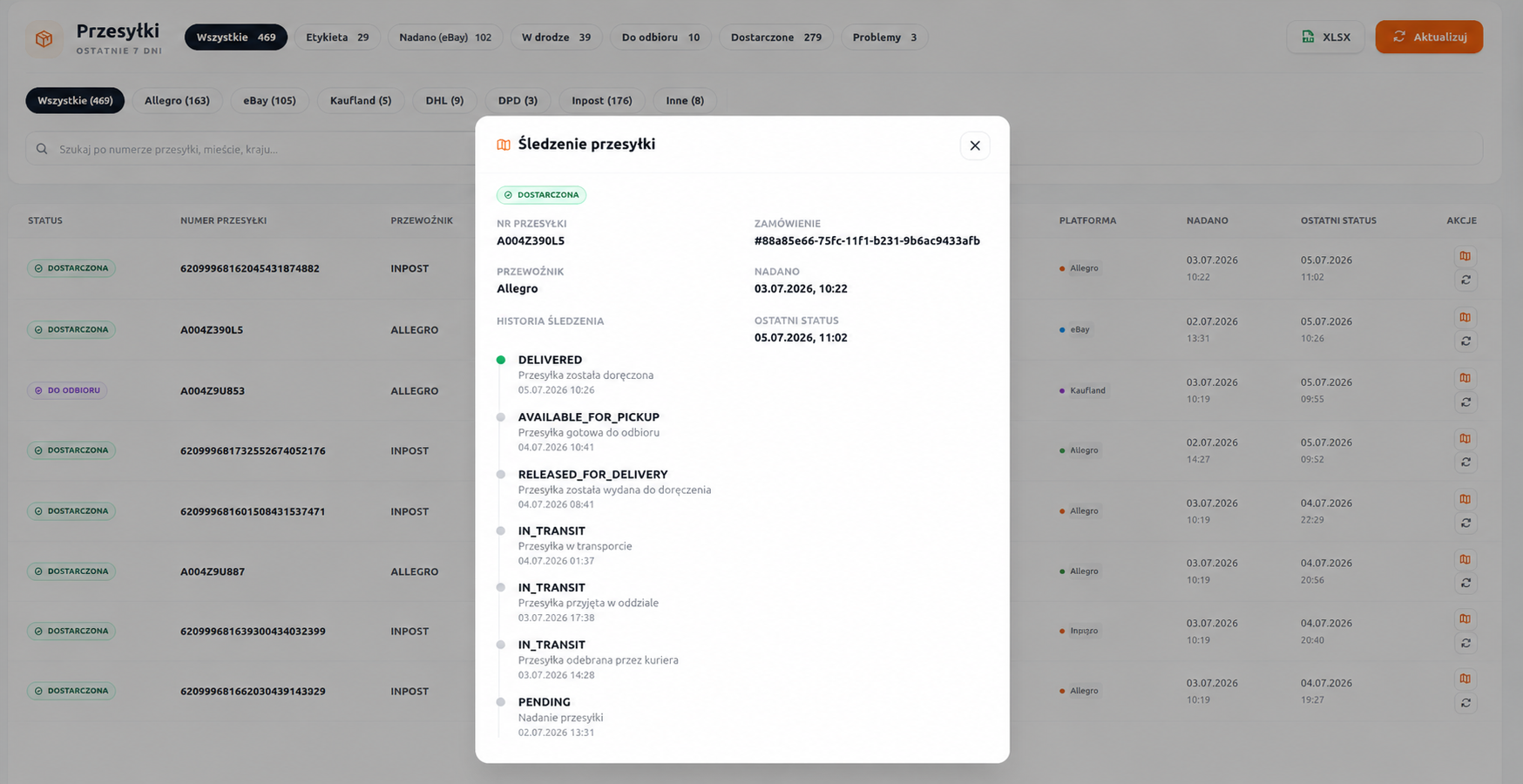Click the search magnifier icon
Screen dimensions: 1523x784
pos(42,149)
